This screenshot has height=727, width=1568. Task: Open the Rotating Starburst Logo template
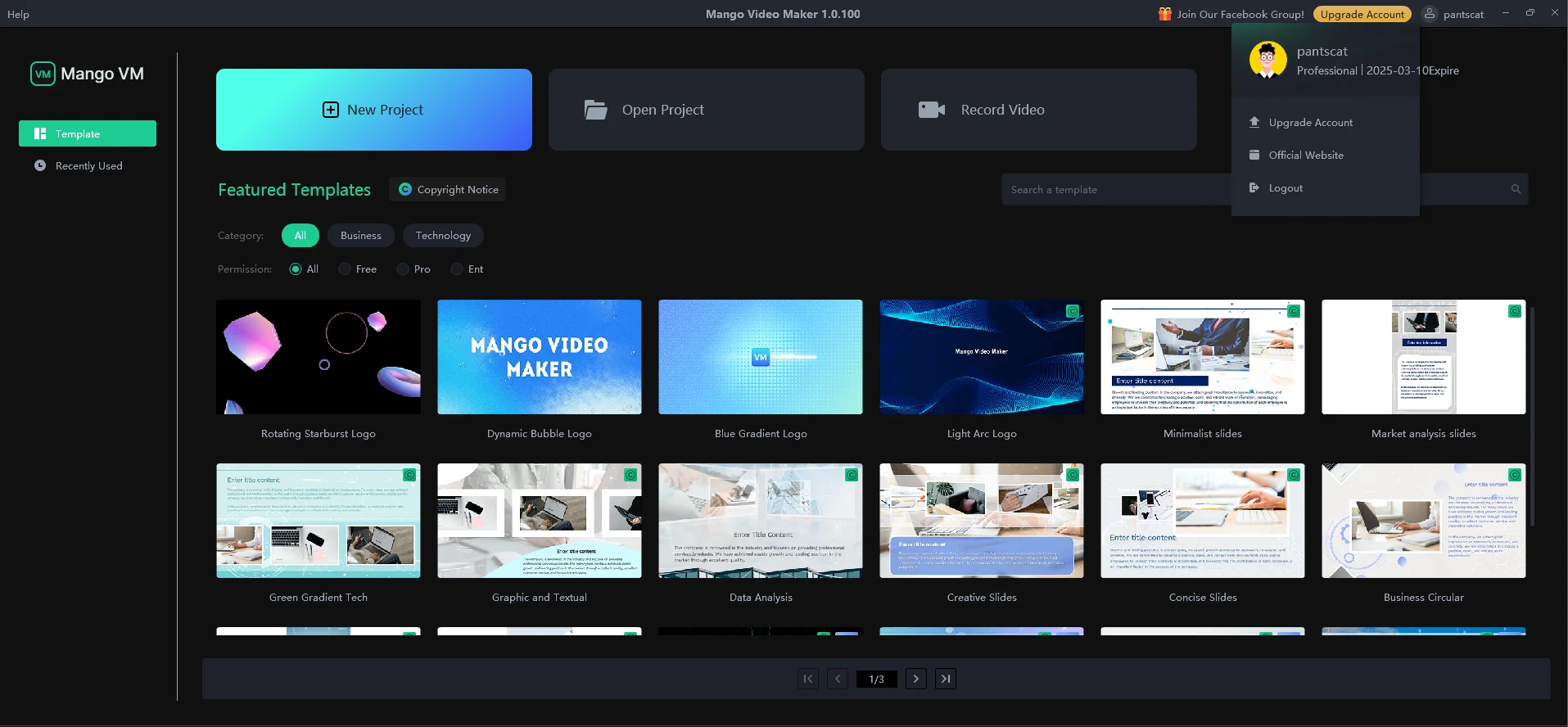[319, 357]
